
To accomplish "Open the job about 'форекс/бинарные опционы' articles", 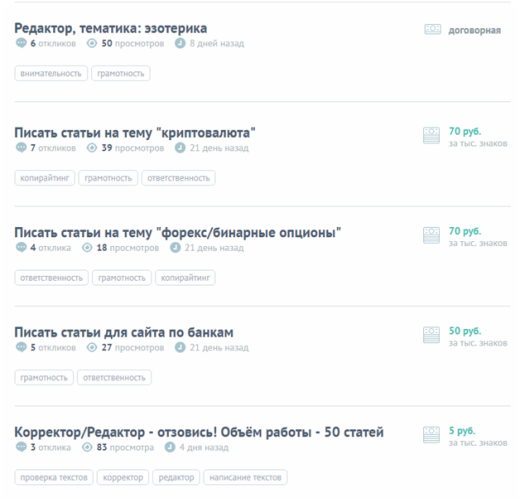I will 178,233.
